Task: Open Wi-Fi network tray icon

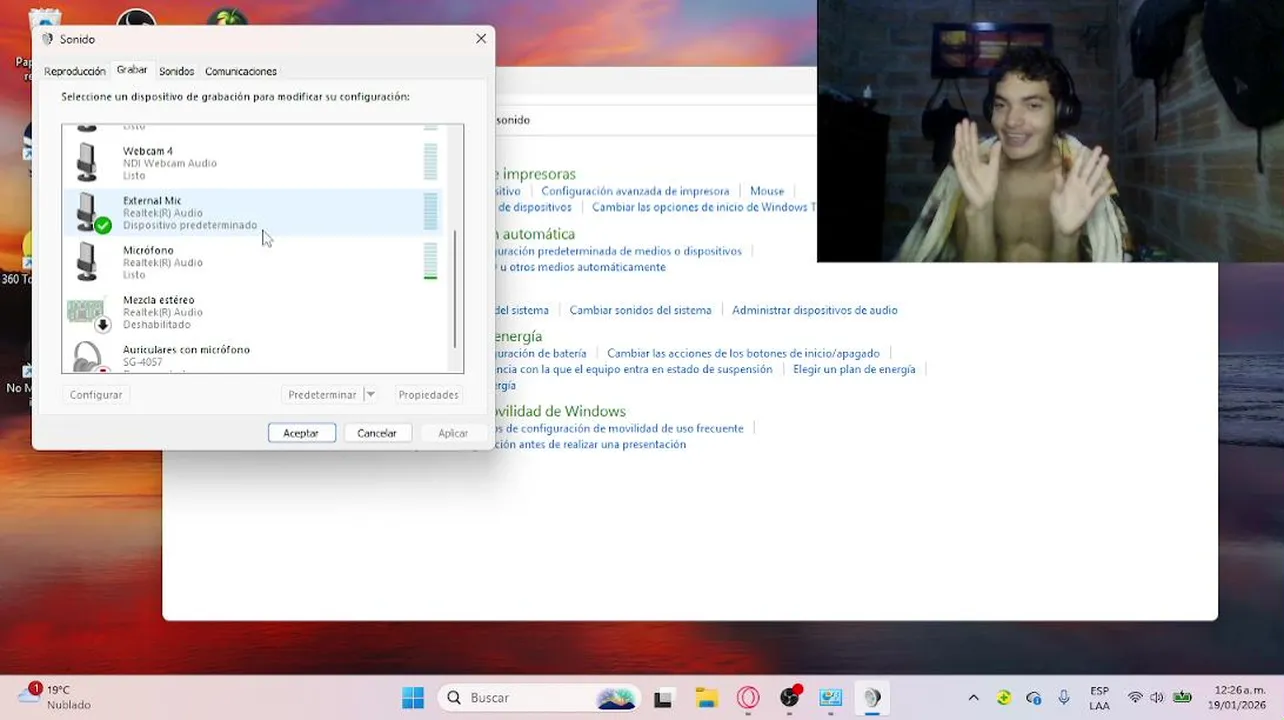Action: tap(1135, 698)
